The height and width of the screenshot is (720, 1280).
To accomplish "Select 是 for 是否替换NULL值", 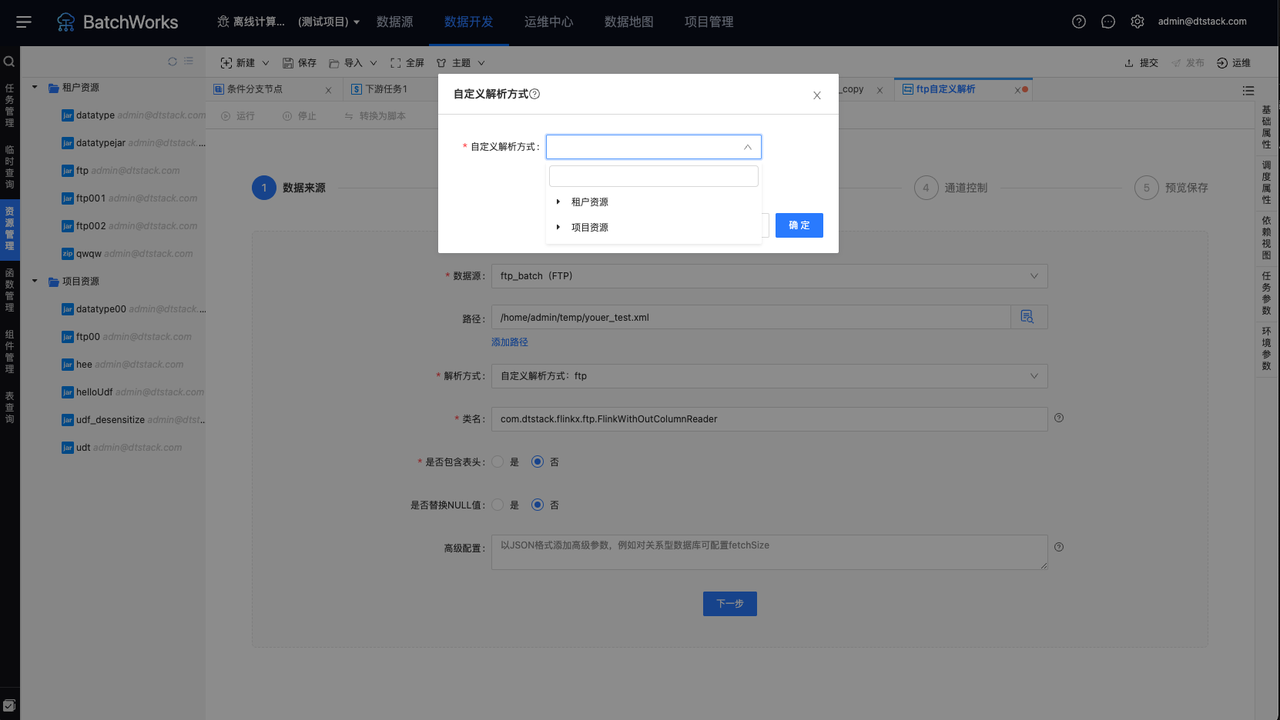I will click(497, 505).
